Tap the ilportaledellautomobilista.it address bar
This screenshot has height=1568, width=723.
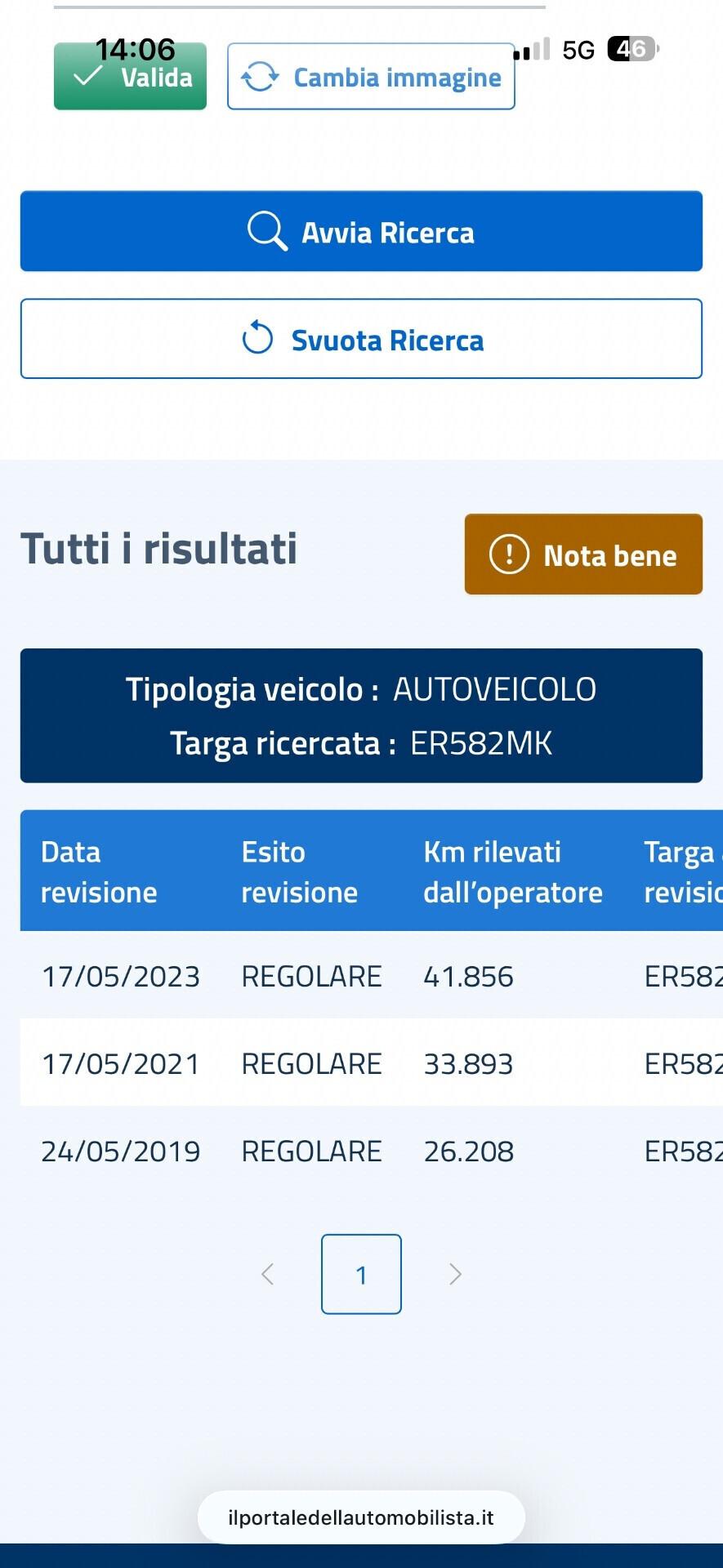[x=361, y=1517]
